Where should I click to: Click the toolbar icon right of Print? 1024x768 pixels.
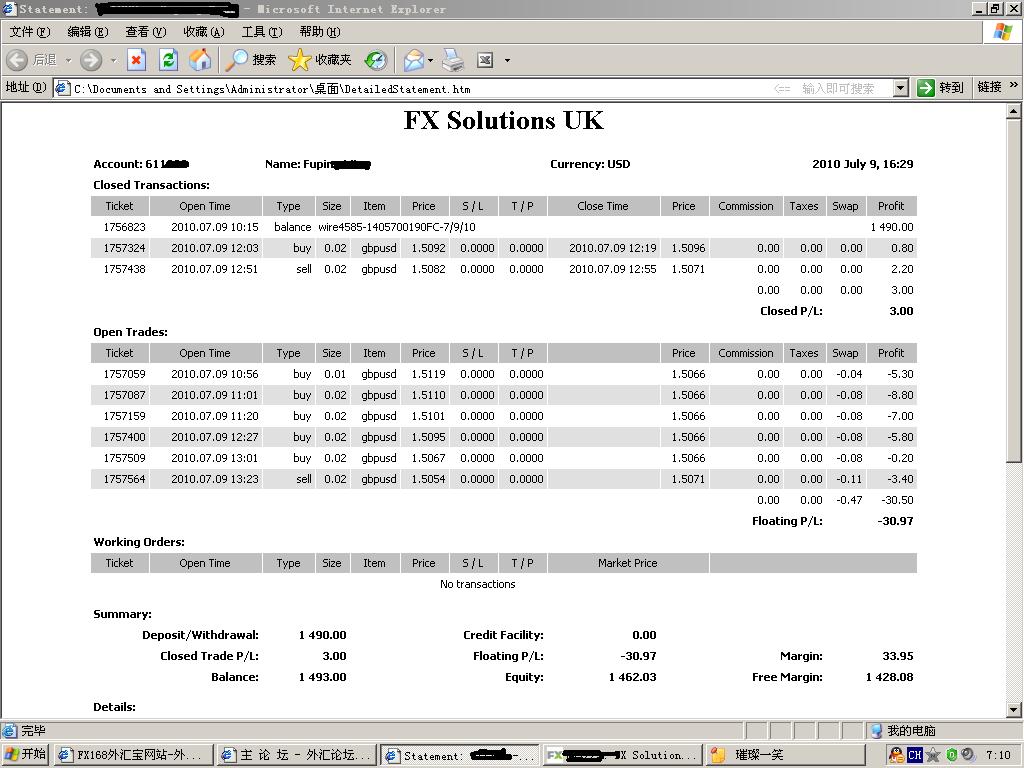(485, 60)
